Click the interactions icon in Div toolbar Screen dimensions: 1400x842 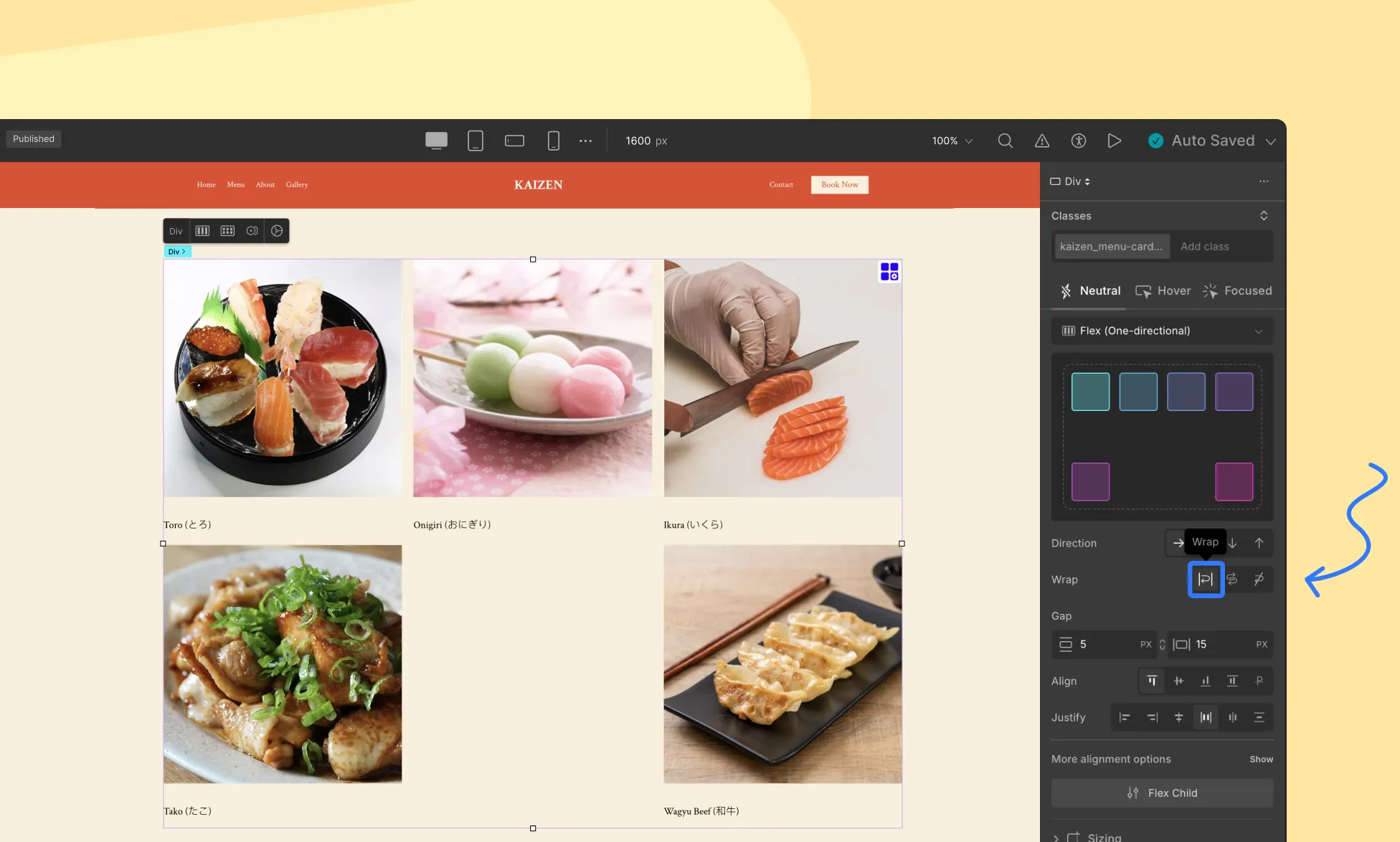click(x=252, y=231)
